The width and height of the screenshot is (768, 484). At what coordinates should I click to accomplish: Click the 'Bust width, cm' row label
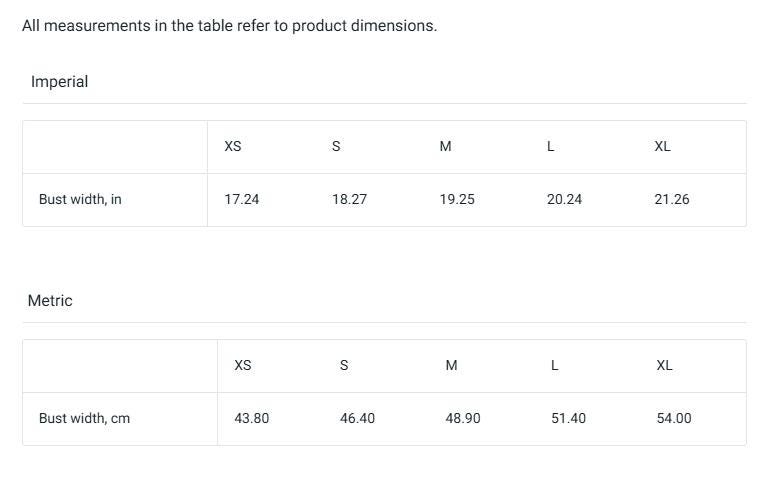point(84,419)
